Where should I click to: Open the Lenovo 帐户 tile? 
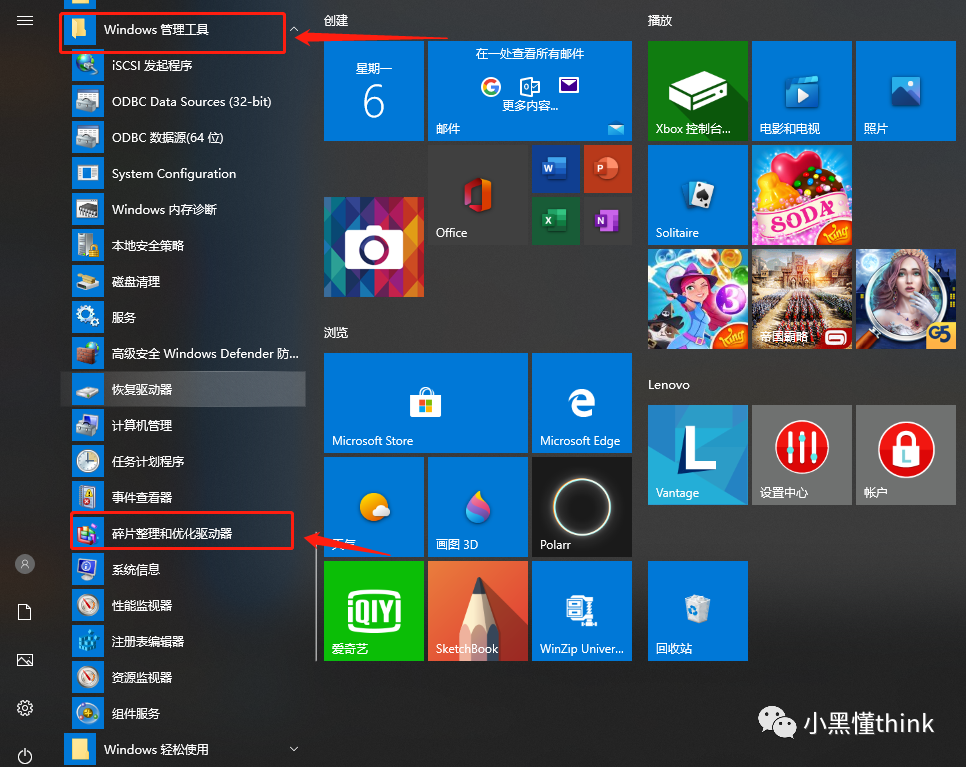point(906,455)
